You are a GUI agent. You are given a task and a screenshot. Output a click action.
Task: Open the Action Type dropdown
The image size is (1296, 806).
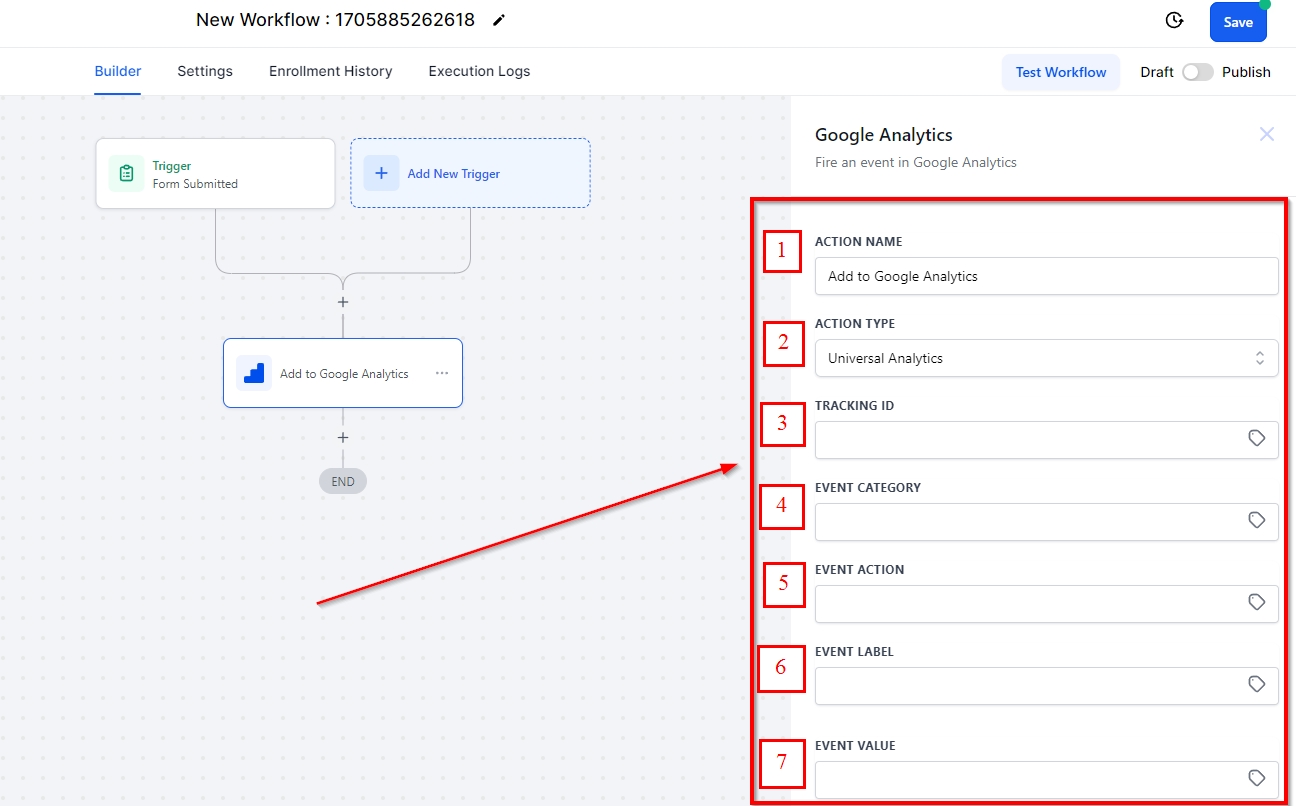tap(1046, 358)
